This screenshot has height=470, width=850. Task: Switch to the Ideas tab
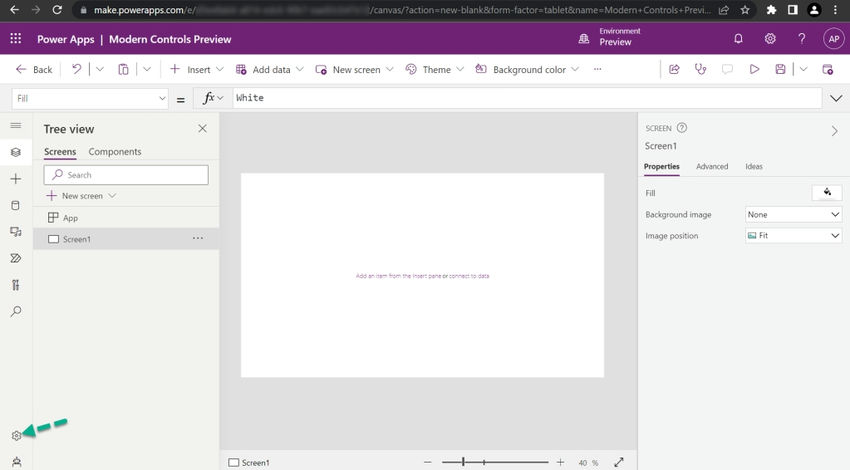[x=754, y=166]
